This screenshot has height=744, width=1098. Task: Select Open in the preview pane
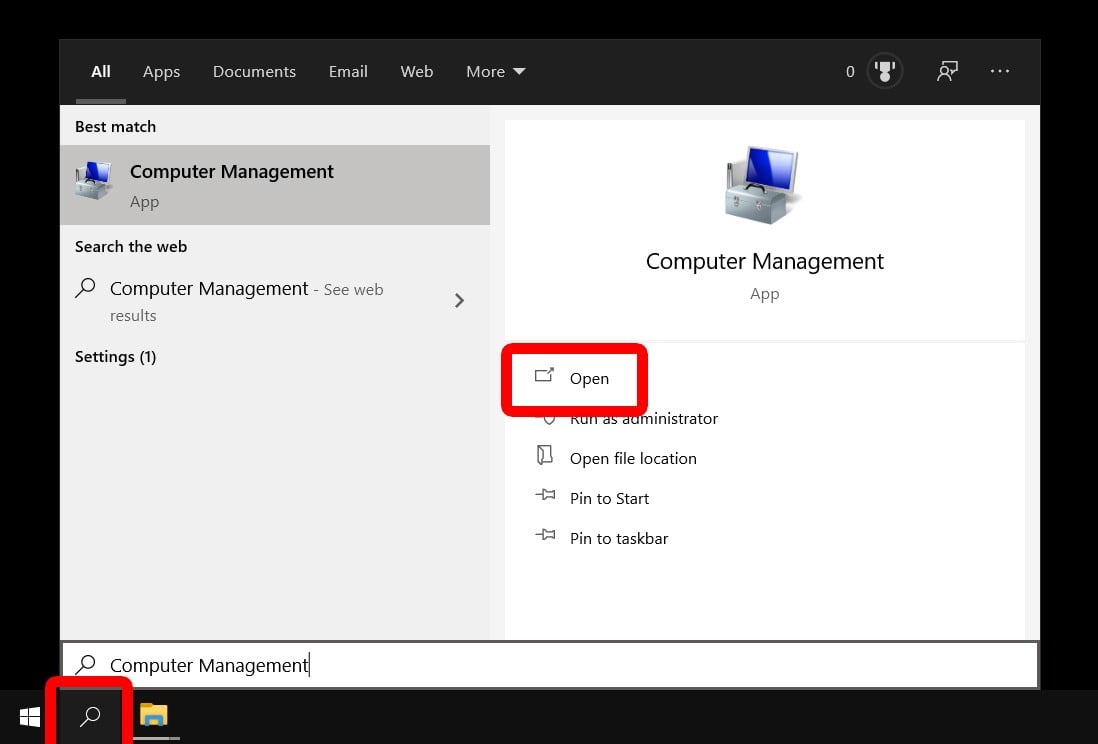pos(589,379)
